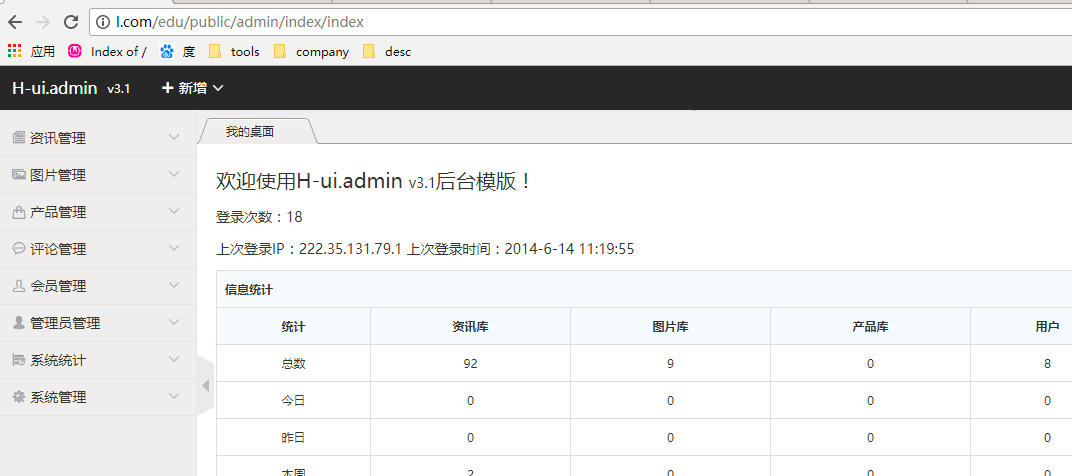The image size is (1072, 476).
Task: Expand the 图片管理 menu chevron
Action: (x=174, y=175)
